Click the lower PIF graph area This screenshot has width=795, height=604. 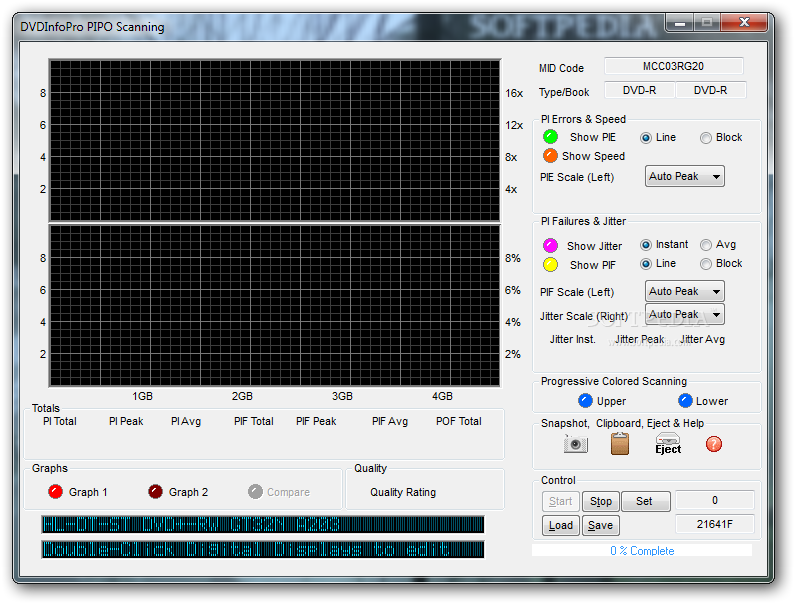click(x=274, y=305)
